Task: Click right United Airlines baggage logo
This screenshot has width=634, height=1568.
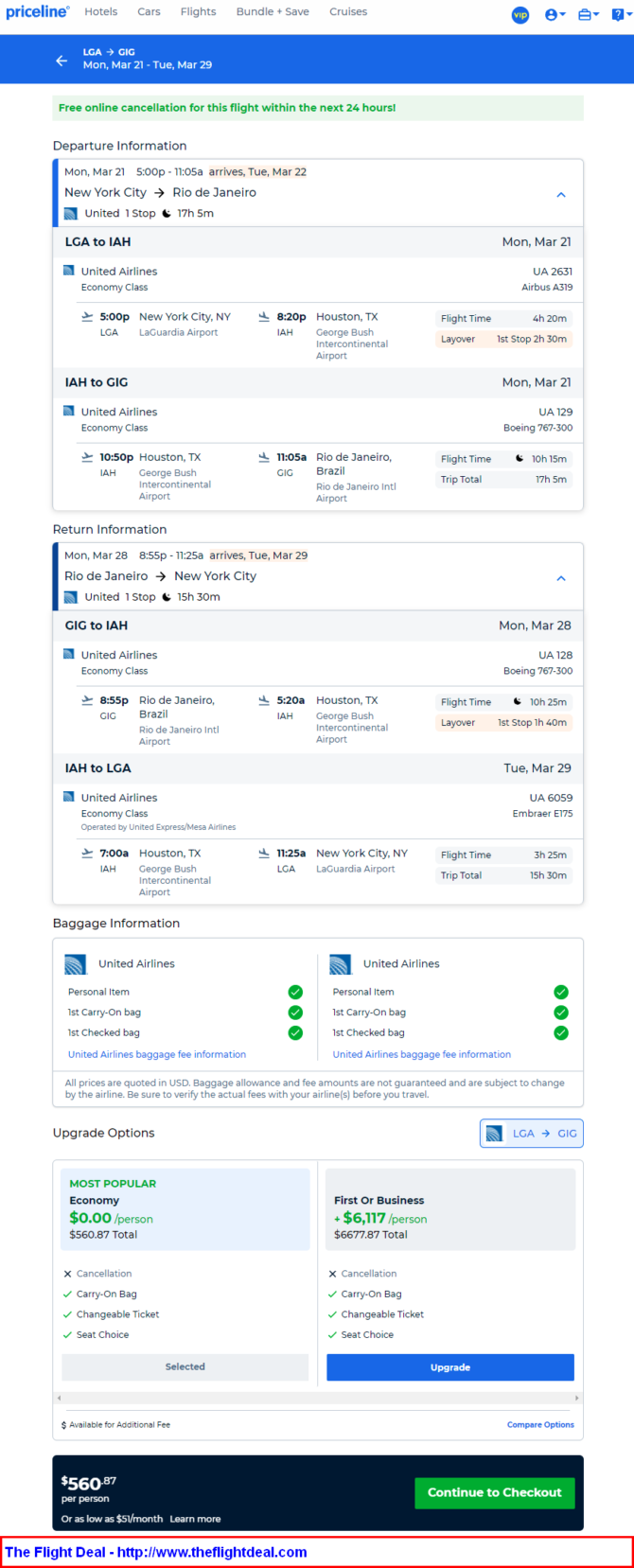Action: pos(341,964)
